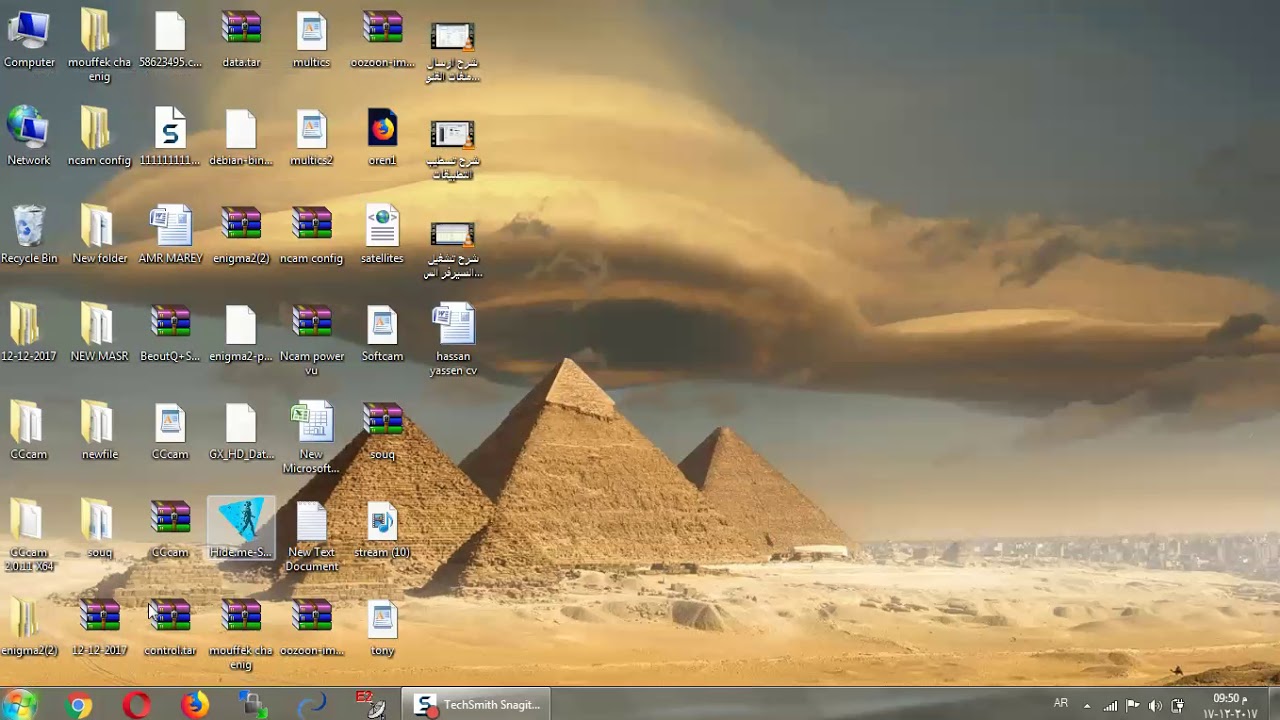
Task: Select the ncam config archive icon
Action: (311, 236)
